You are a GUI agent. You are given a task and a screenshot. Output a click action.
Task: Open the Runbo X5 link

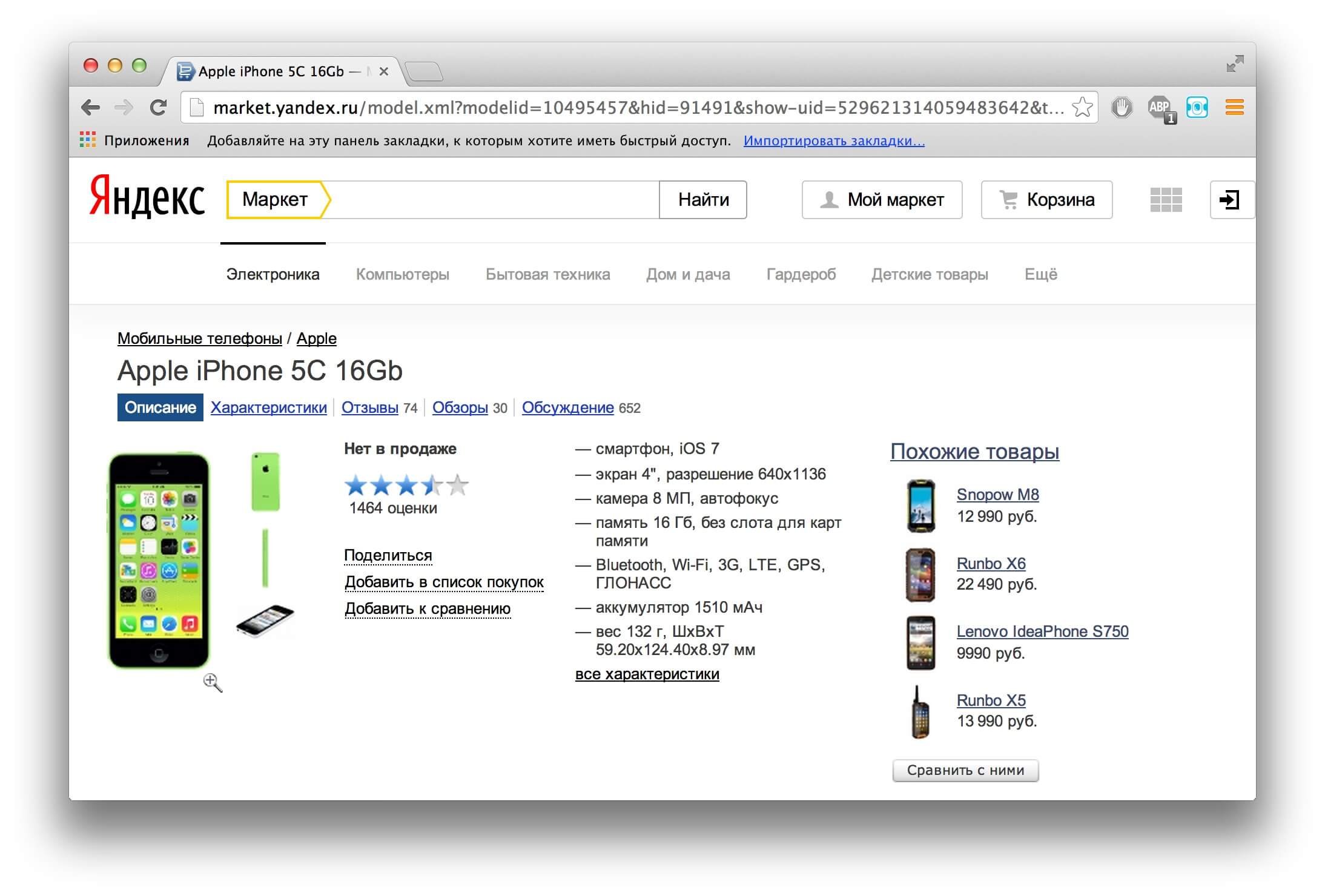[x=991, y=700]
